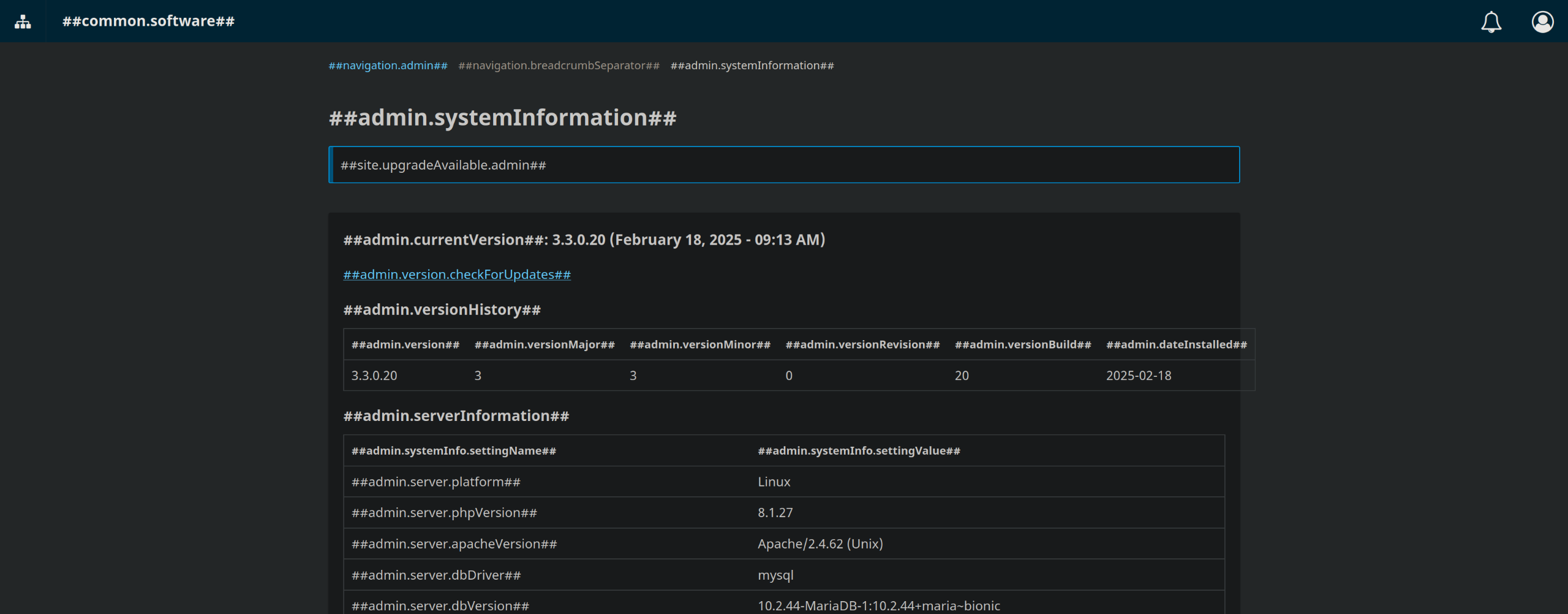The height and width of the screenshot is (614, 1568).
Task: Click ##admin.versionRevision## column header
Action: (862, 345)
